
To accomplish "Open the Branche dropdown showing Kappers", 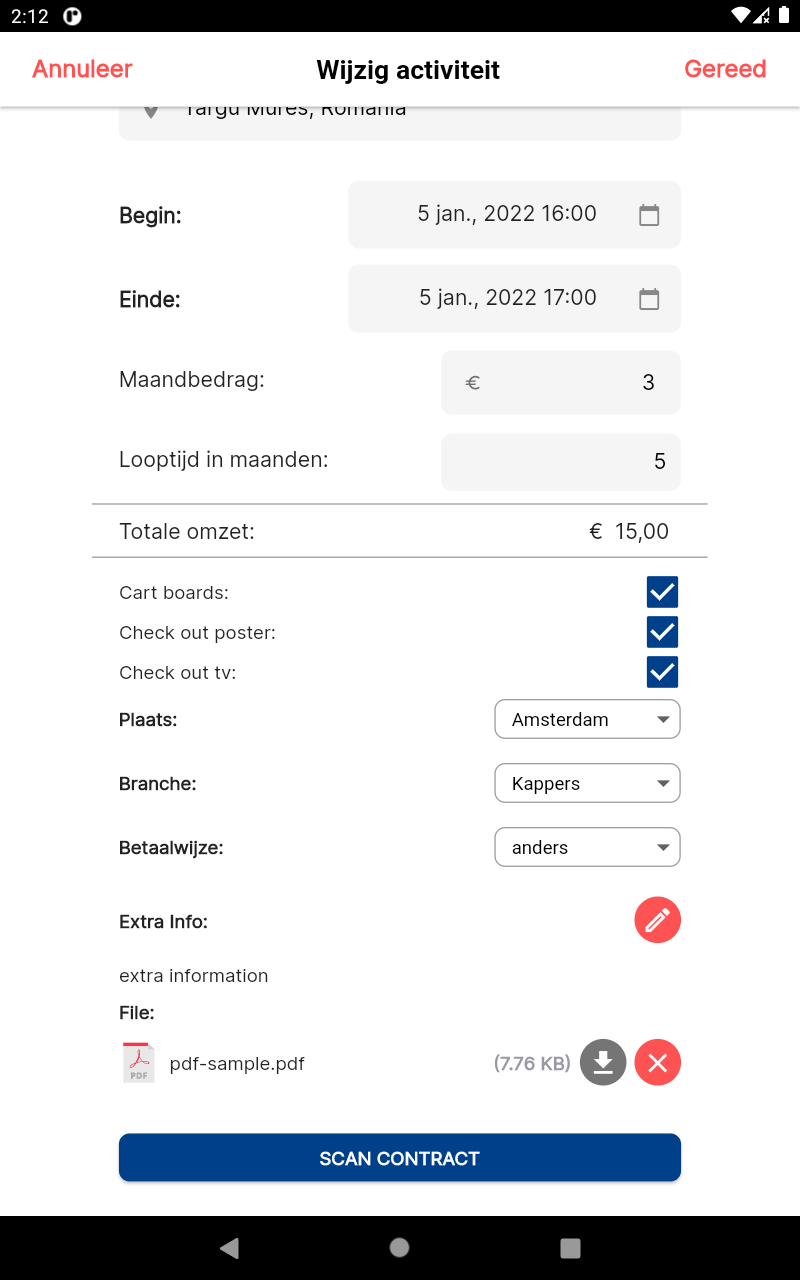I will [587, 783].
